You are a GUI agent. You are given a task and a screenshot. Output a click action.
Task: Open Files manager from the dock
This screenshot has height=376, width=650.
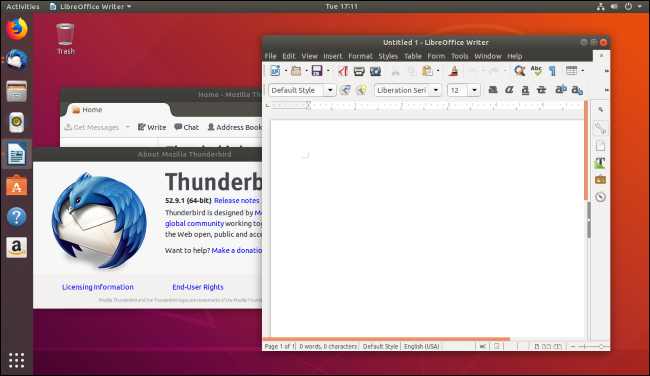click(x=17, y=91)
